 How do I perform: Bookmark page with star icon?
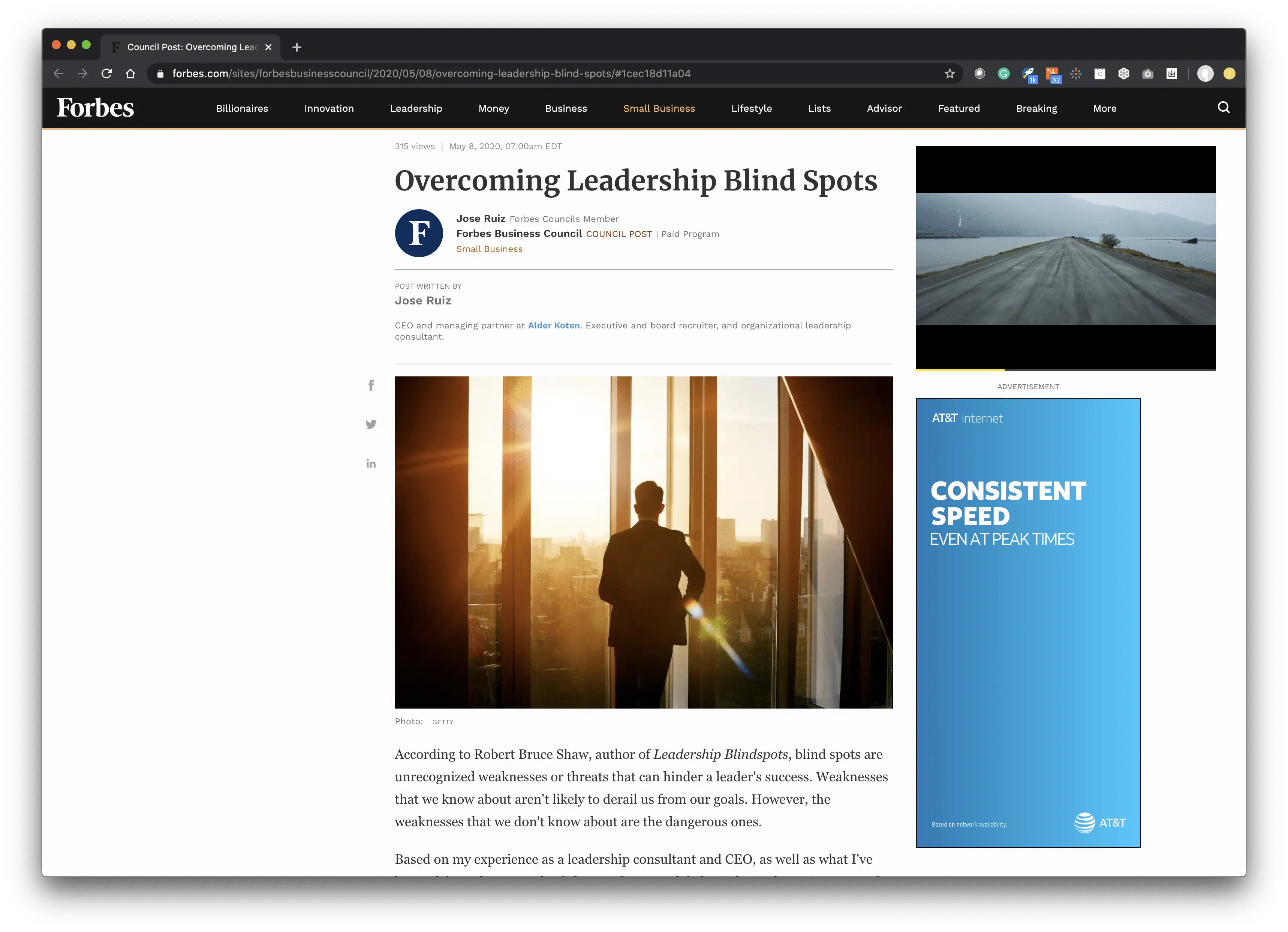pyautogui.click(x=950, y=74)
